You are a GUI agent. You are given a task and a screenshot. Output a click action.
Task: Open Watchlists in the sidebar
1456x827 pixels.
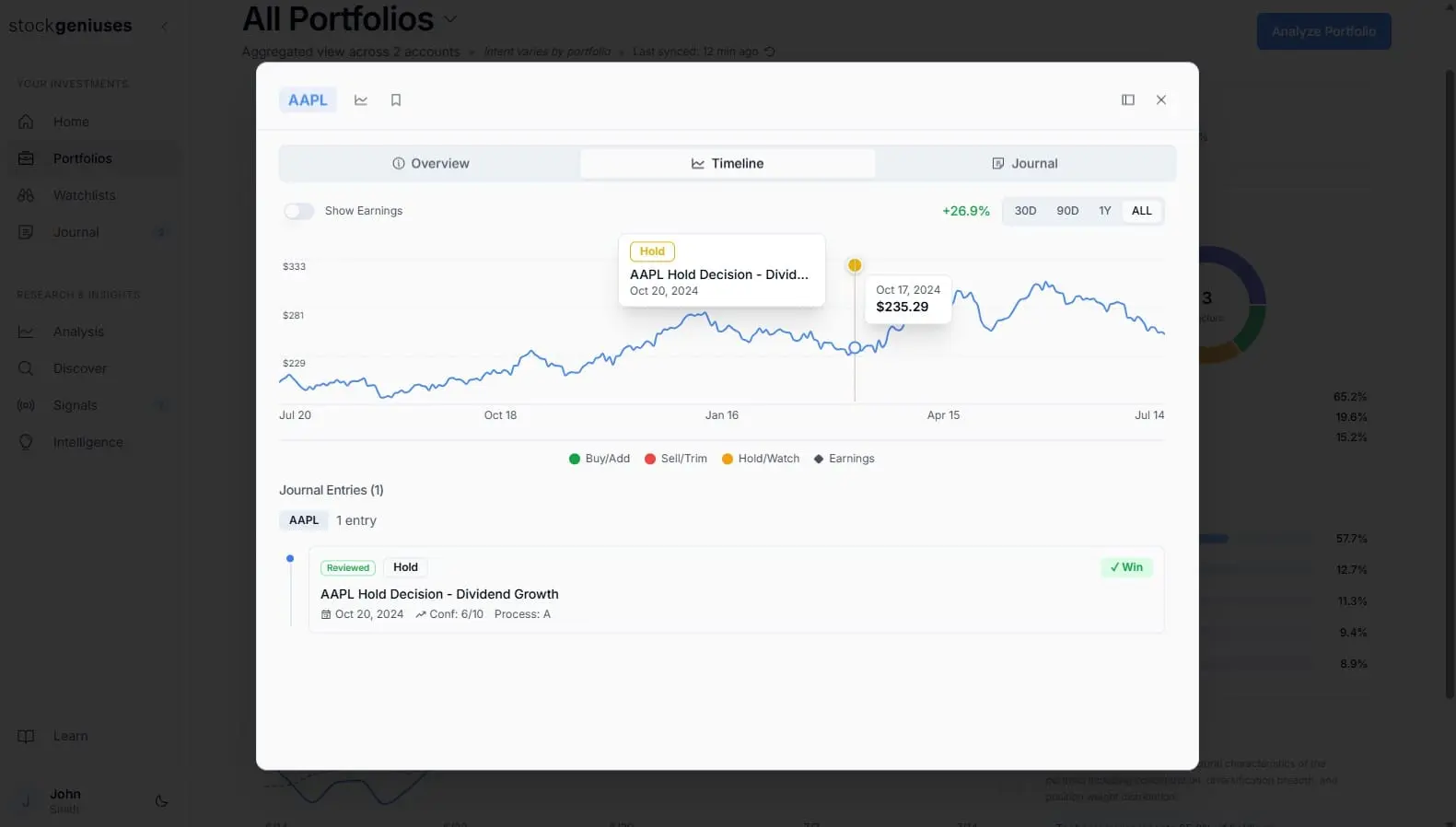(92, 195)
